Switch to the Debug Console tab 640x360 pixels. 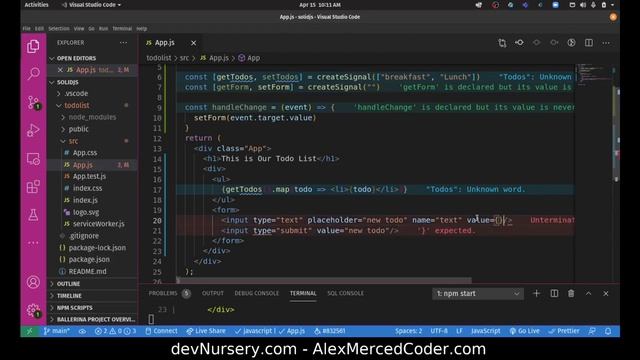257,293
